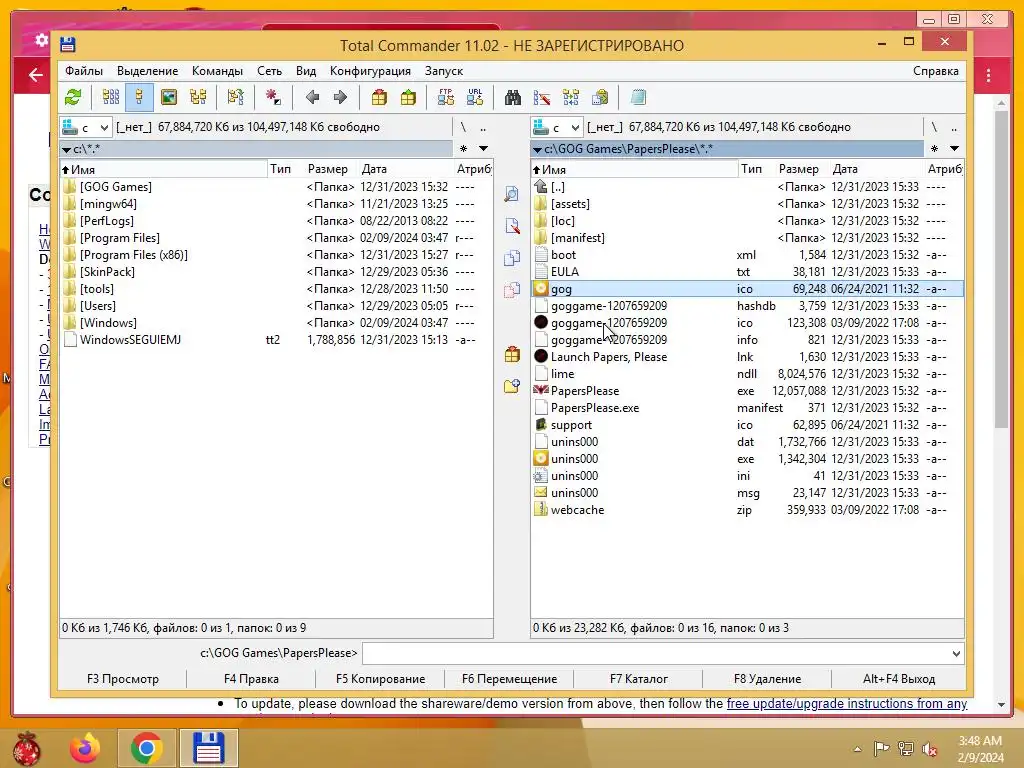Switch to brief file list view
This screenshot has height=768, width=1024.
(111, 98)
